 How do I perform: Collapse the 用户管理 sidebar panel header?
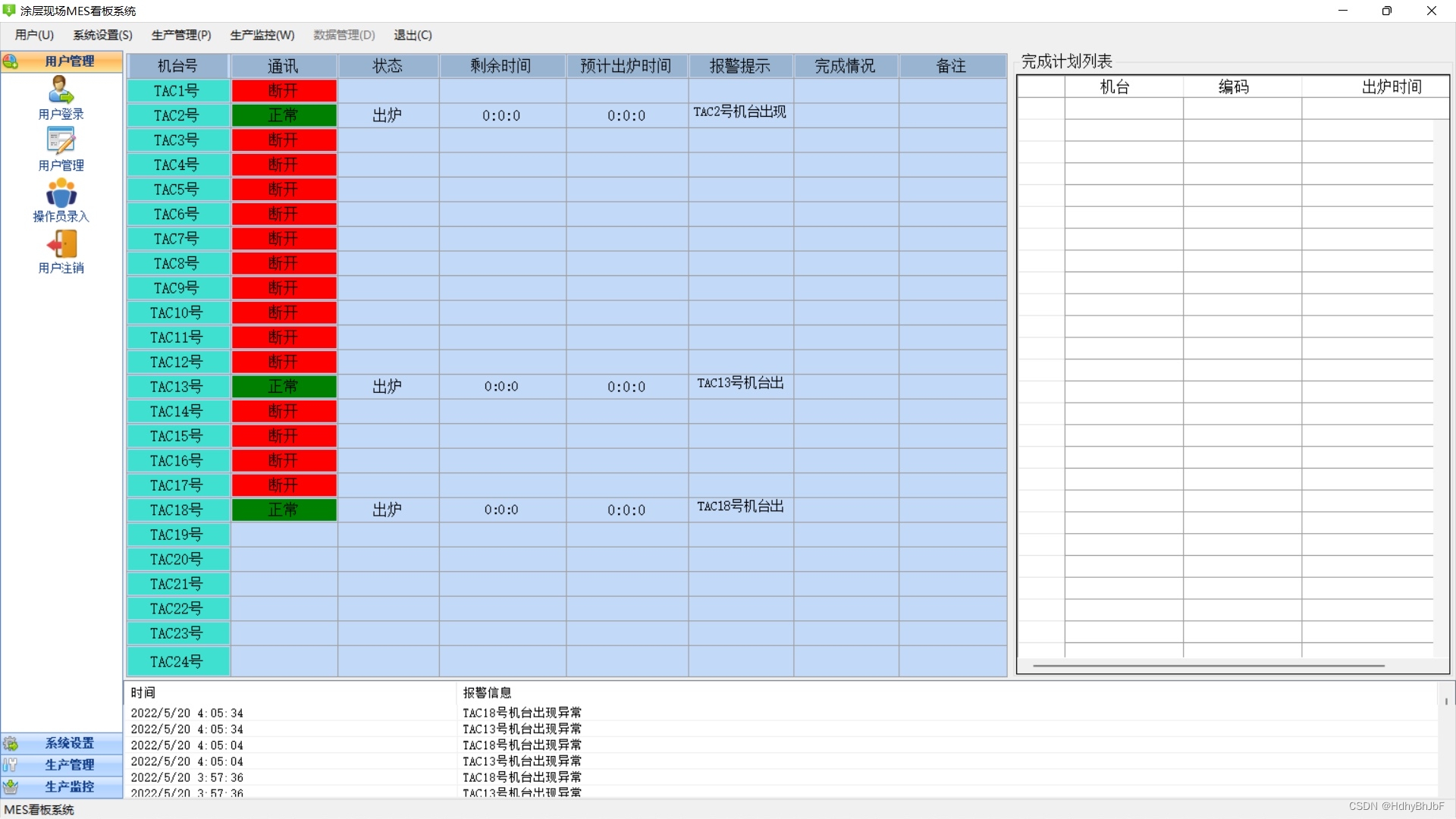[x=68, y=61]
